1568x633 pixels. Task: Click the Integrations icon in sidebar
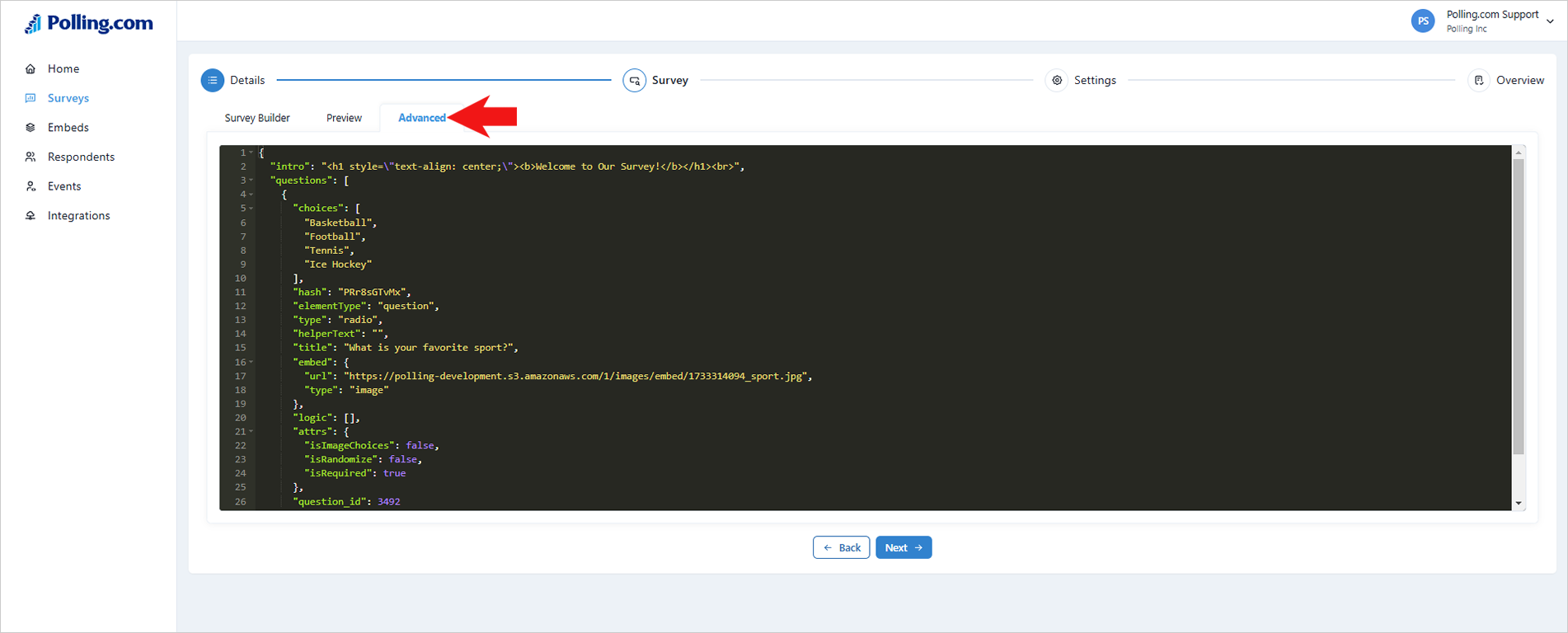coord(31,216)
